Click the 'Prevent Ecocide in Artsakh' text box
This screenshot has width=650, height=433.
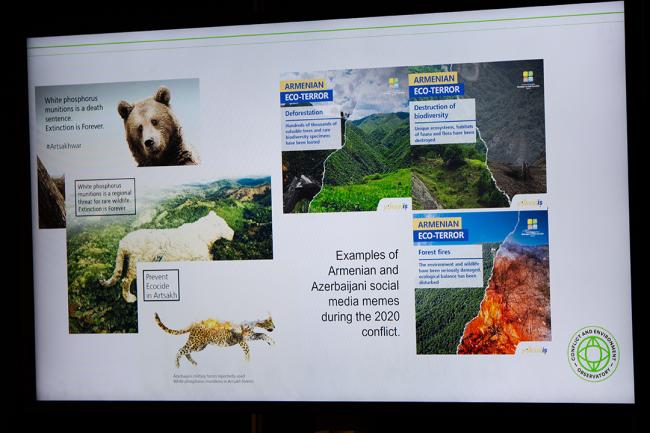[161, 285]
